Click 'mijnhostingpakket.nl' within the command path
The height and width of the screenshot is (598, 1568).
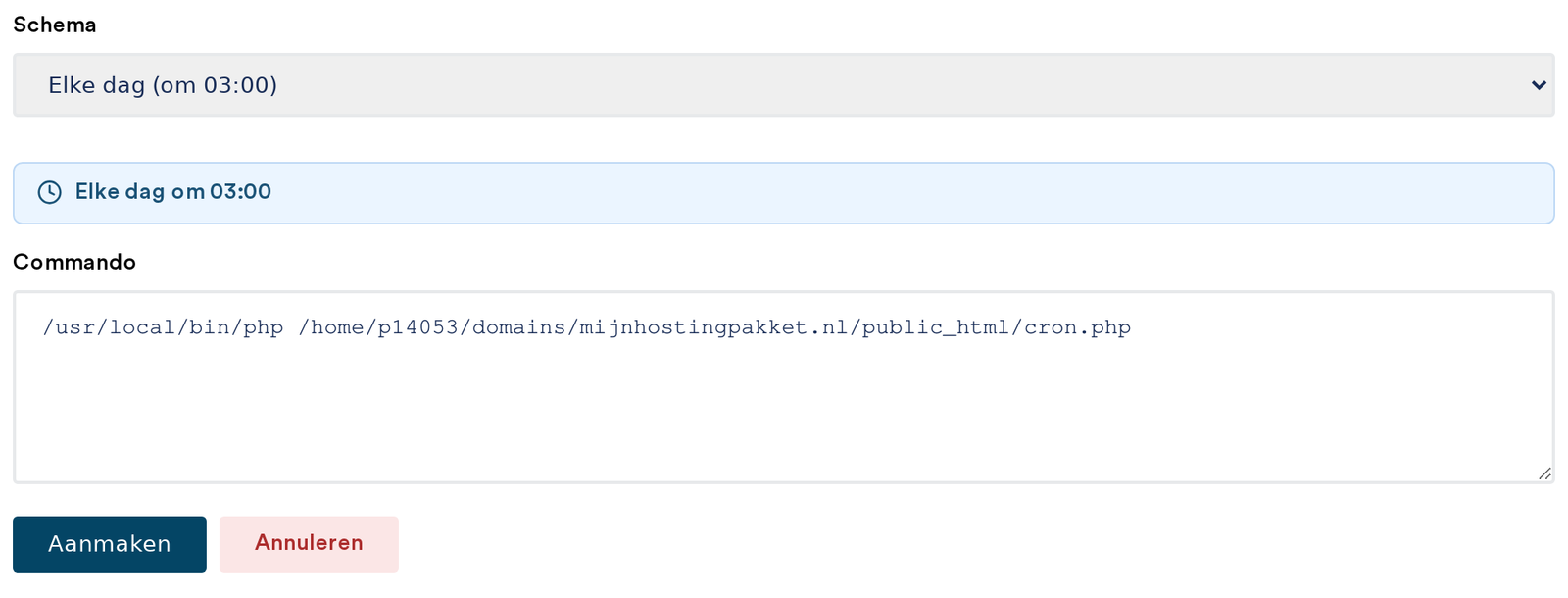[x=713, y=327]
